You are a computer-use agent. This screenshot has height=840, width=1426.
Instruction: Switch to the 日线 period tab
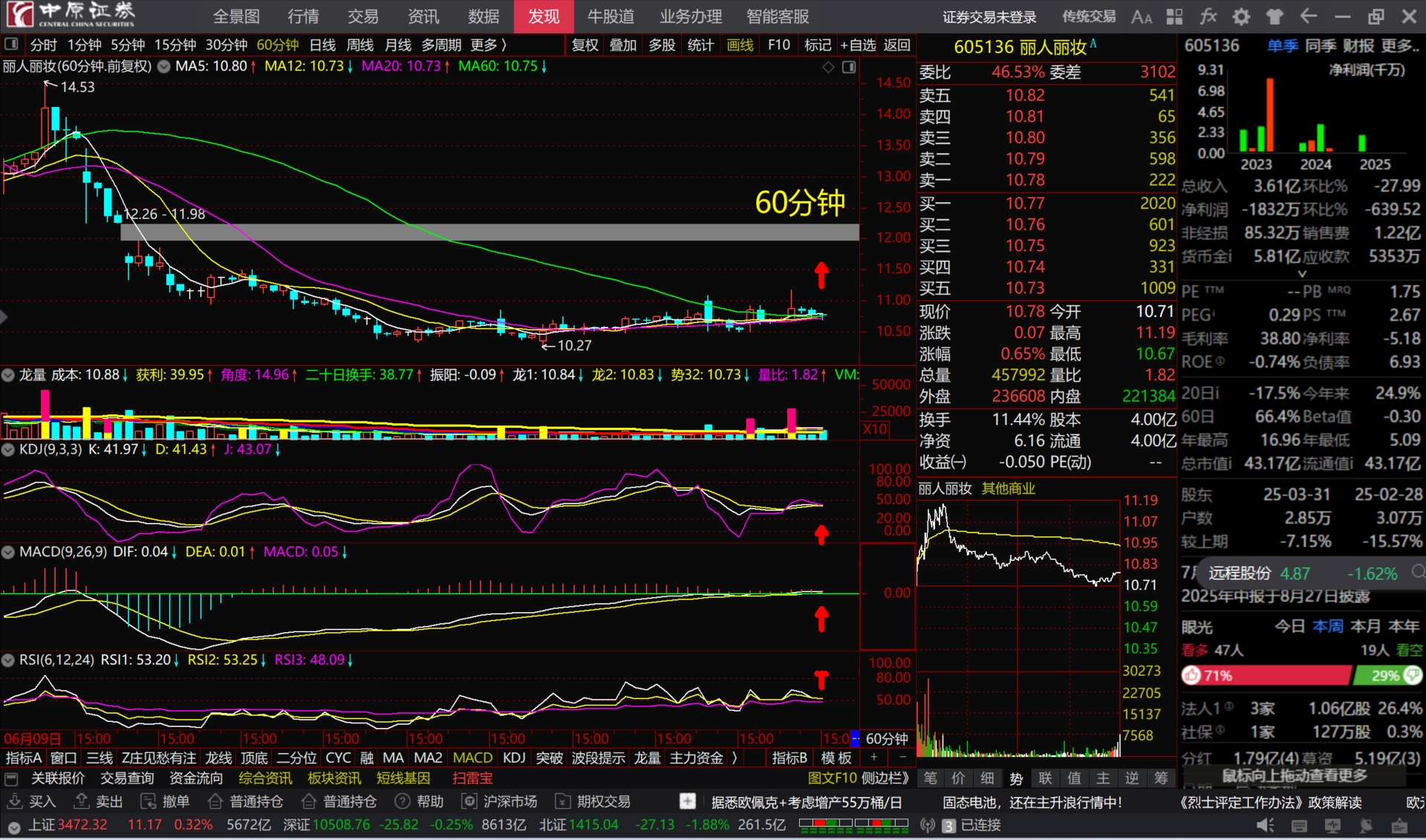pyautogui.click(x=322, y=45)
